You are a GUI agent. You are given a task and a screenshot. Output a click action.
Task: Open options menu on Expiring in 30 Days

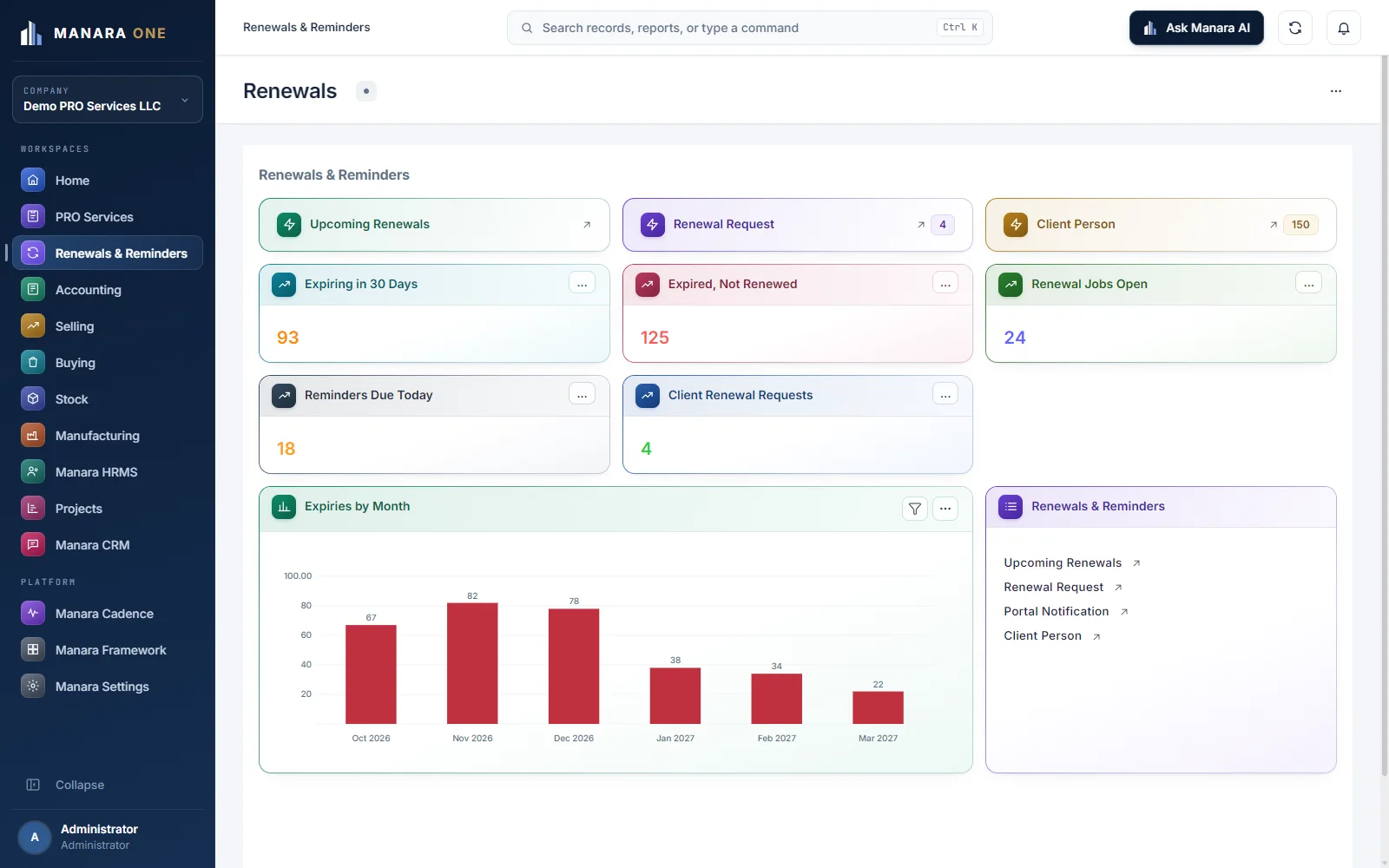[582, 284]
